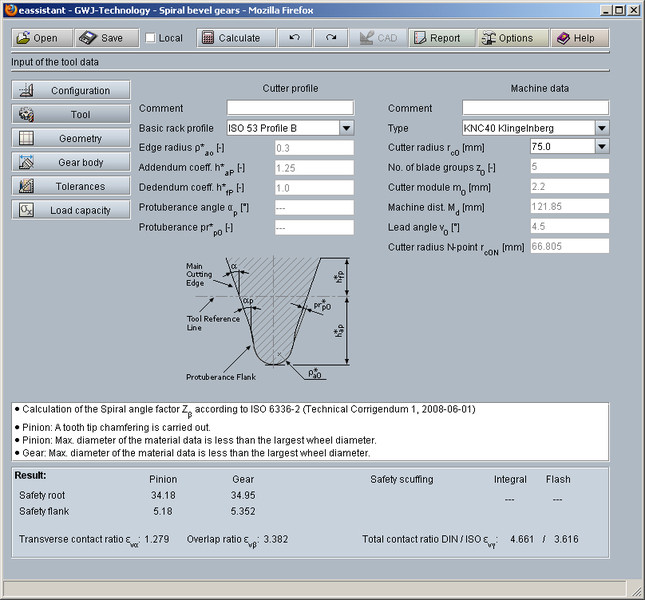This screenshot has height=600, width=645.
Task: Select the Tolerances section
Action: pyautogui.click(x=72, y=186)
